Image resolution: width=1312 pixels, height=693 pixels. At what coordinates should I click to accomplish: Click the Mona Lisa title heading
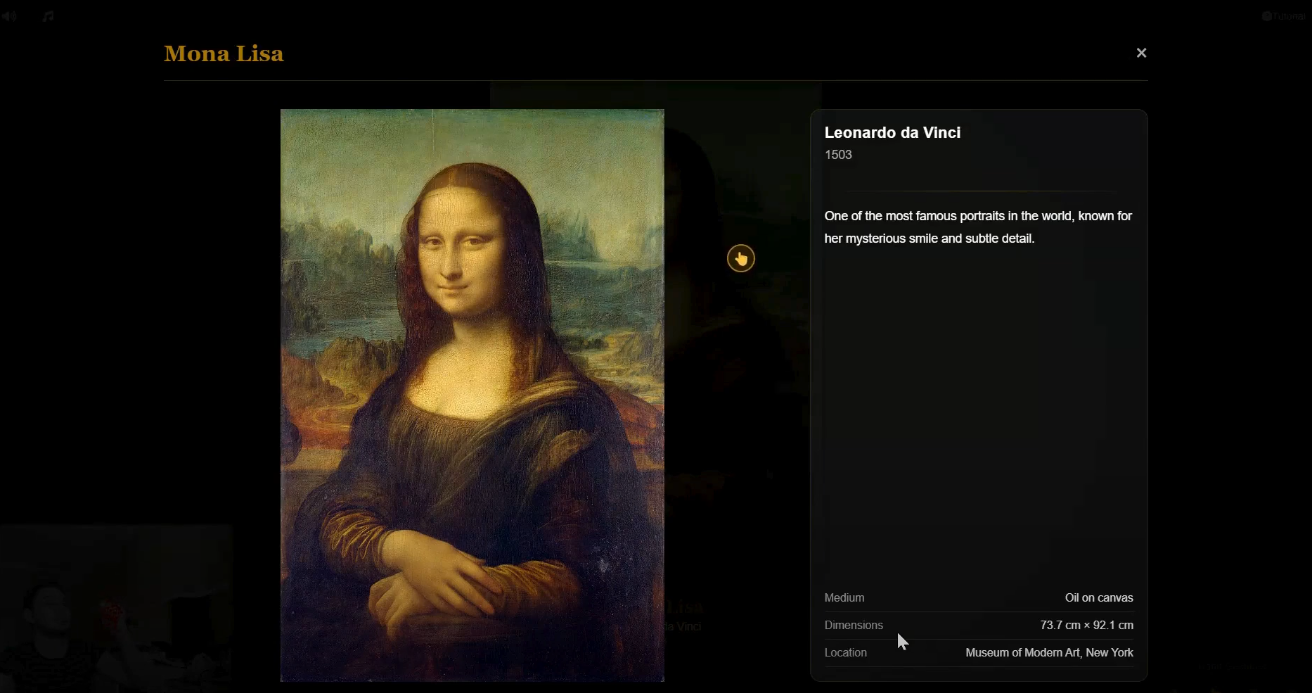click(224, 53)
